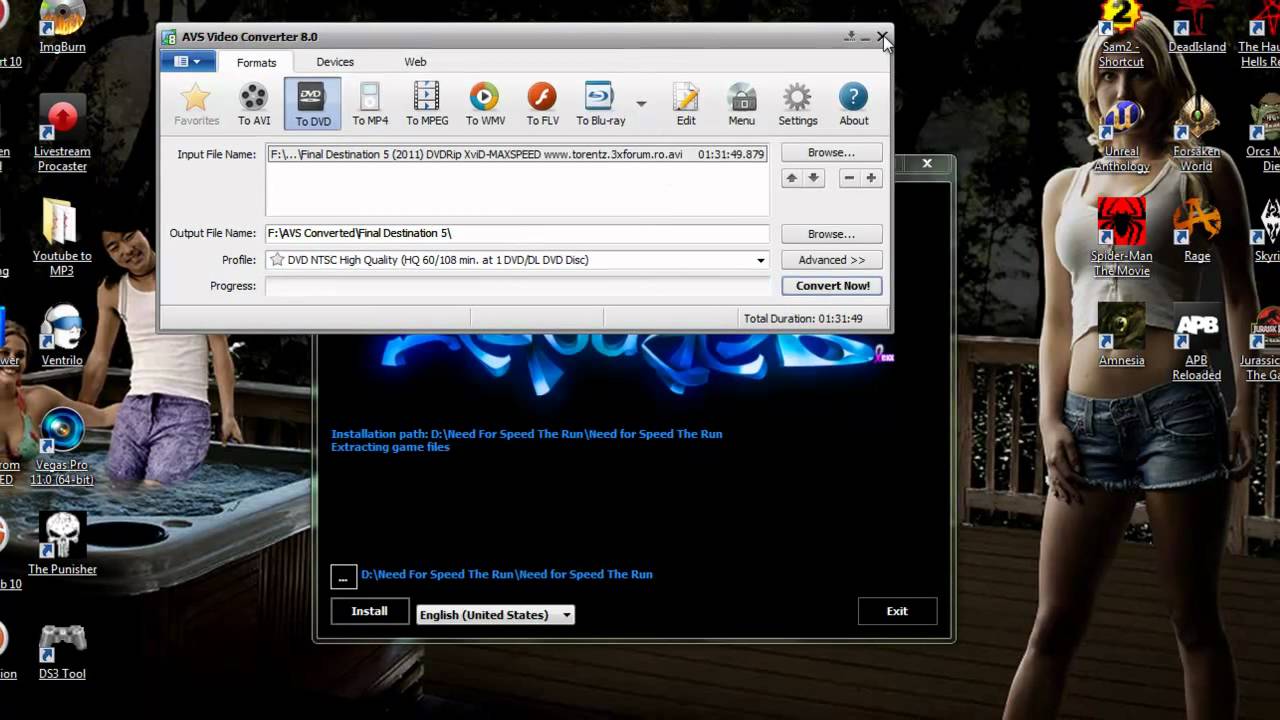Screen dimensions: 1280x720
Task: Open the Advanced options panel
Action: (831, 260)
